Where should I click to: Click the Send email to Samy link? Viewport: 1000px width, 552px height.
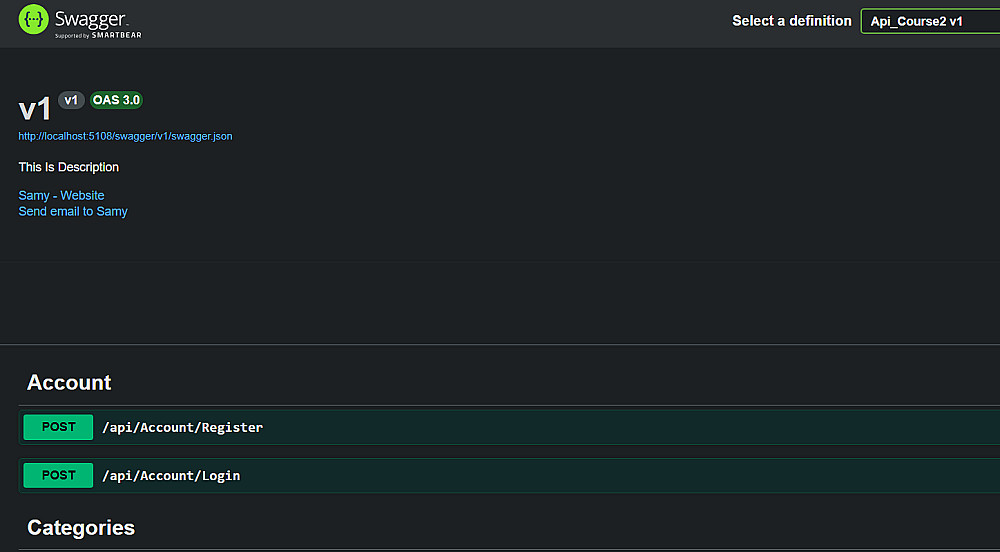(x=73, y=211)
